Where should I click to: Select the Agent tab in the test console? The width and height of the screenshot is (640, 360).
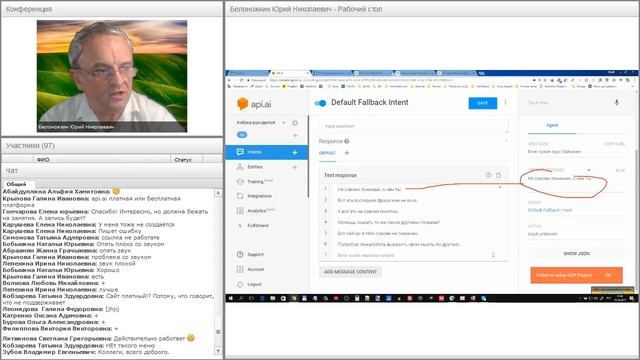tap(552, 125)
